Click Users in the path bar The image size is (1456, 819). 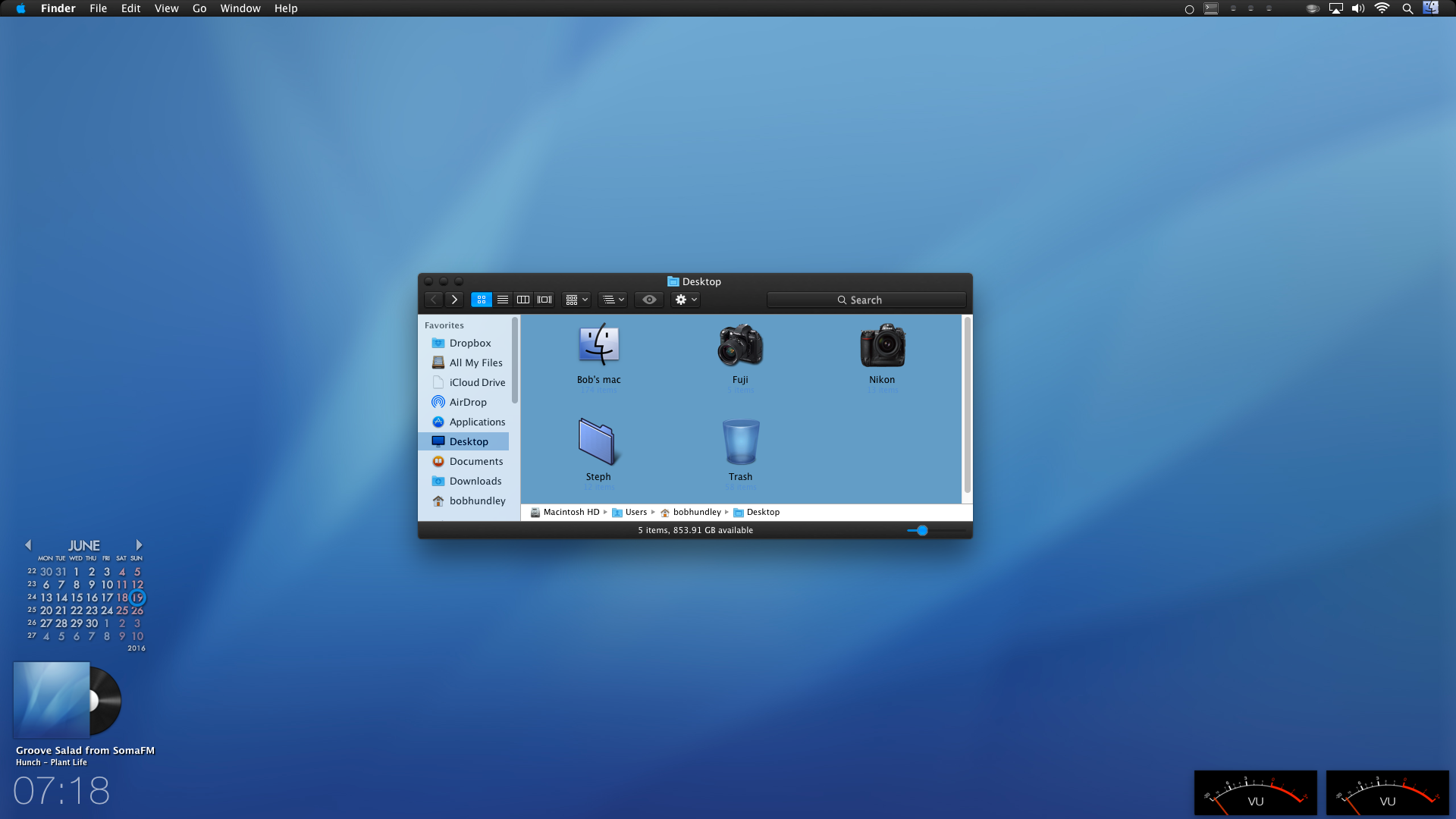635,512
